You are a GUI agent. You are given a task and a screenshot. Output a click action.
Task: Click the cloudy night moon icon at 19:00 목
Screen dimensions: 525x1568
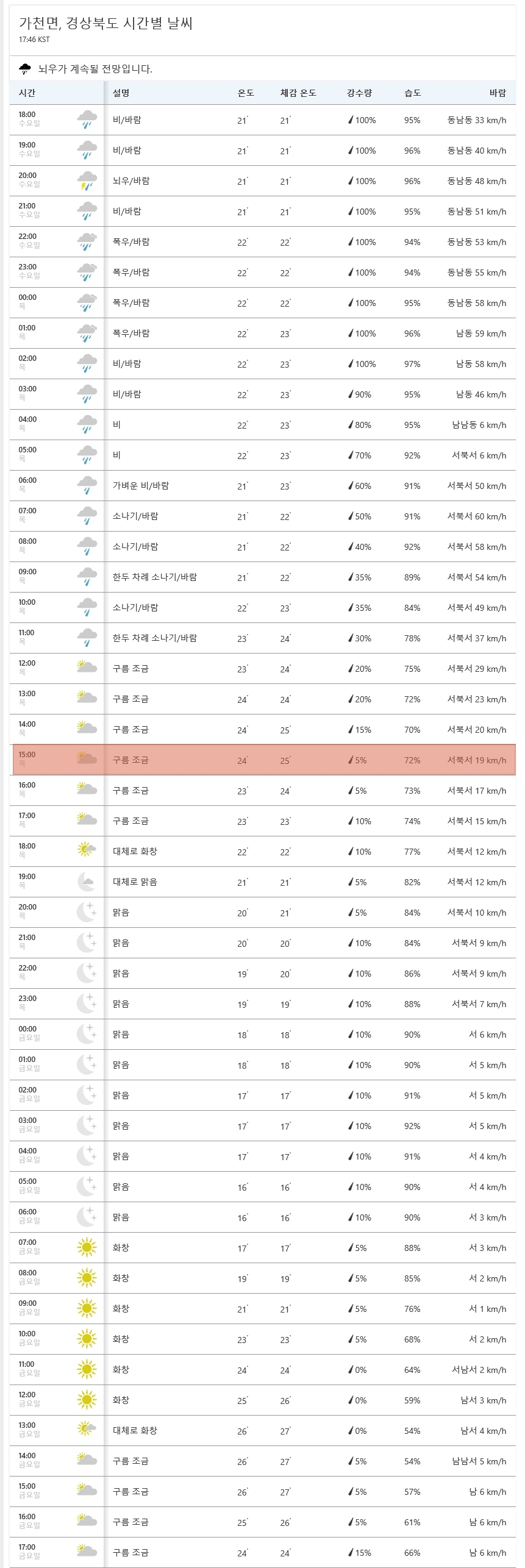click(86, 882)
